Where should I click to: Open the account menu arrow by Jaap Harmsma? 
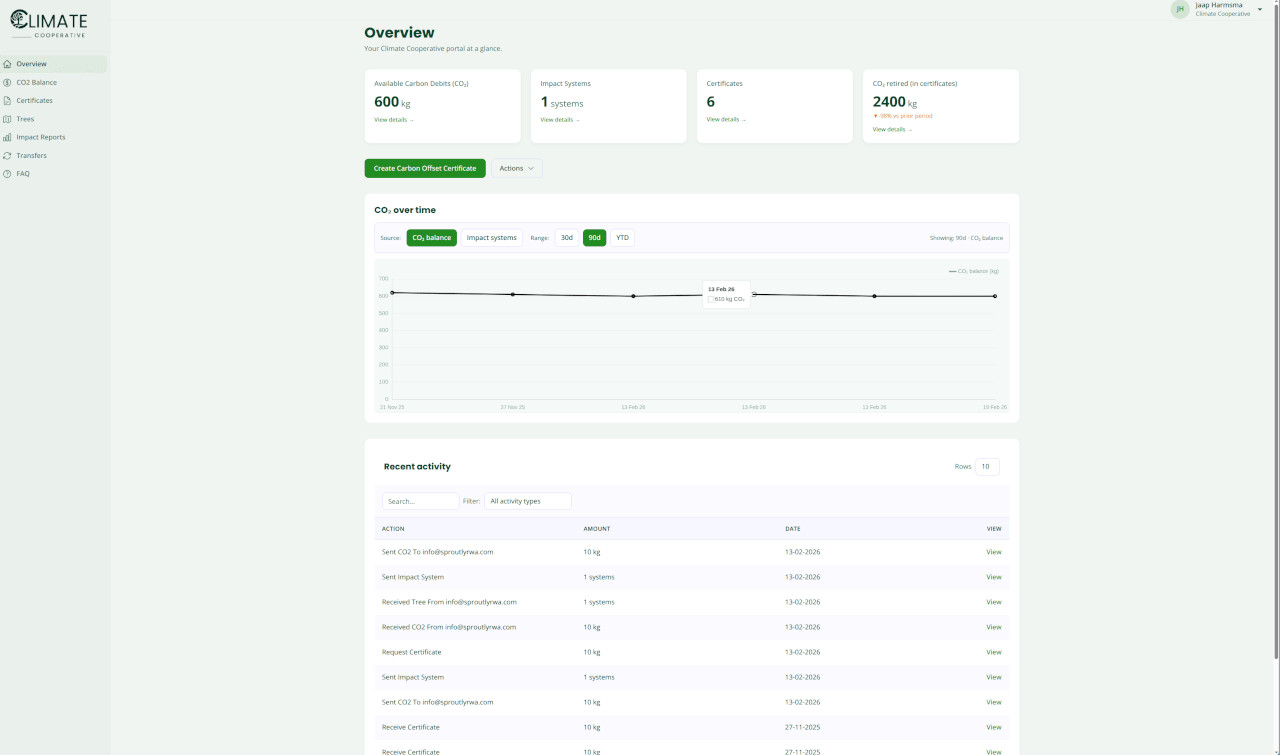click(1260, 9)
